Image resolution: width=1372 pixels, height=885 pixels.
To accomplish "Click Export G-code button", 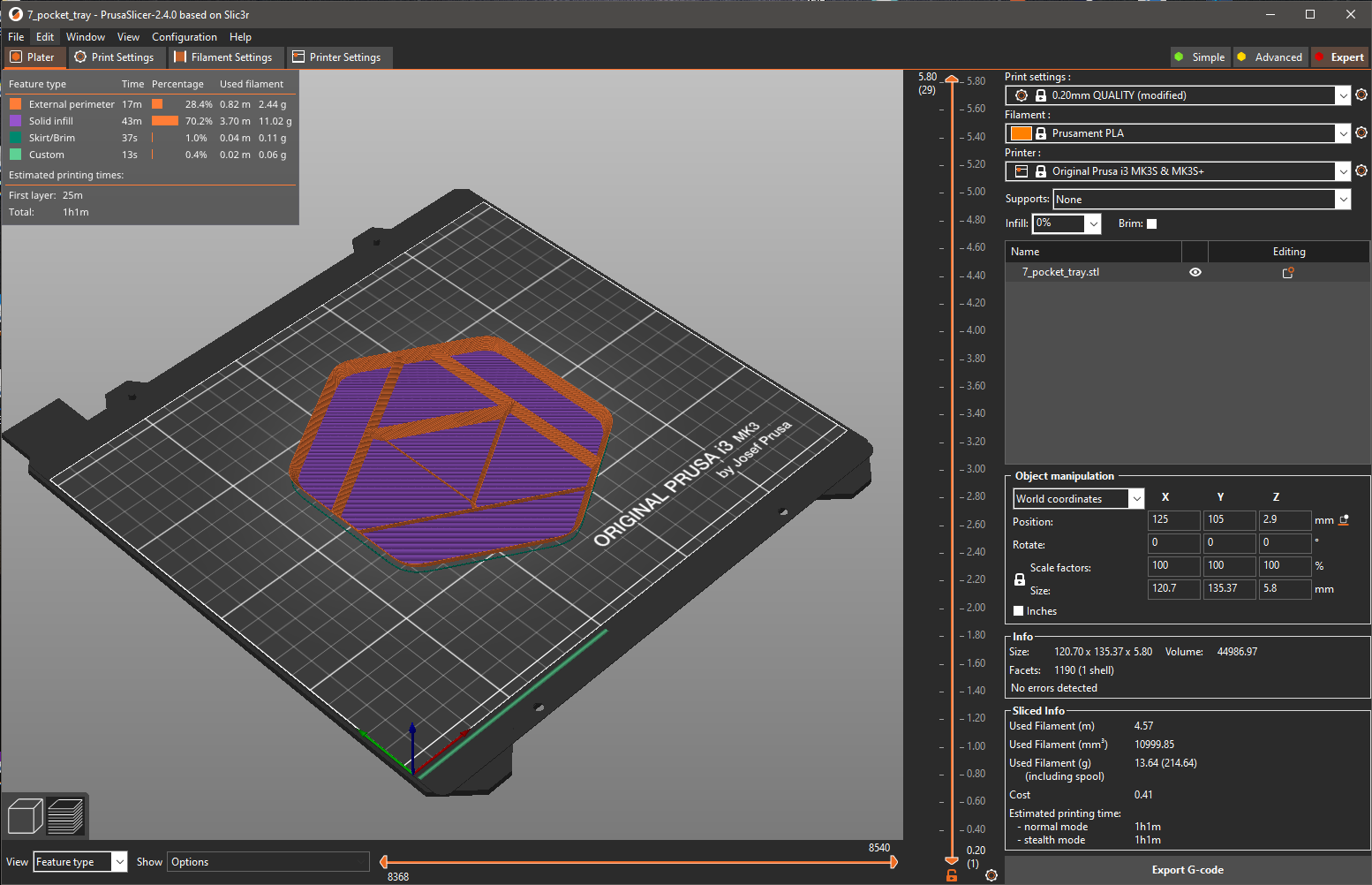I will click(1187, 870).
